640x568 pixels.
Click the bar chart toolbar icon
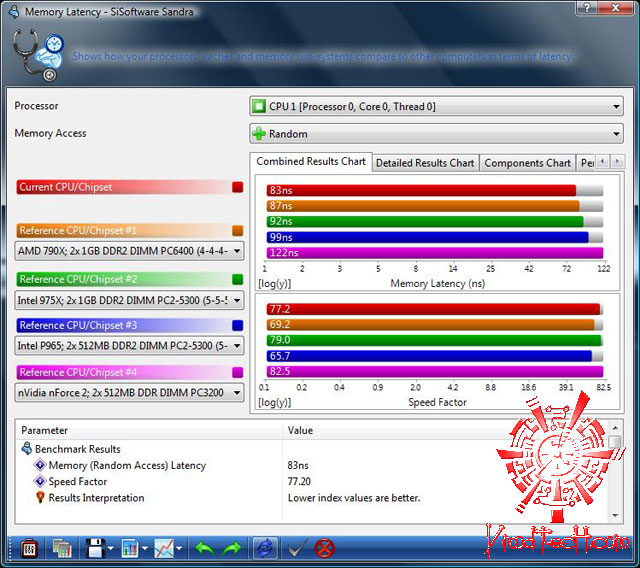point(130,549)
